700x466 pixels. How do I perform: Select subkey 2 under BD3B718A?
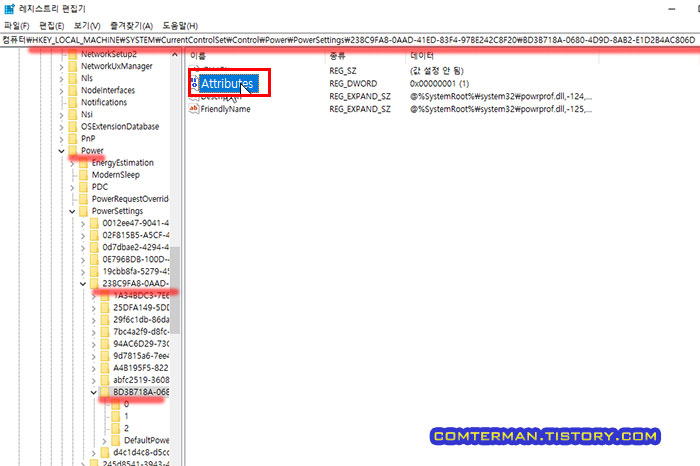(126, 428)
